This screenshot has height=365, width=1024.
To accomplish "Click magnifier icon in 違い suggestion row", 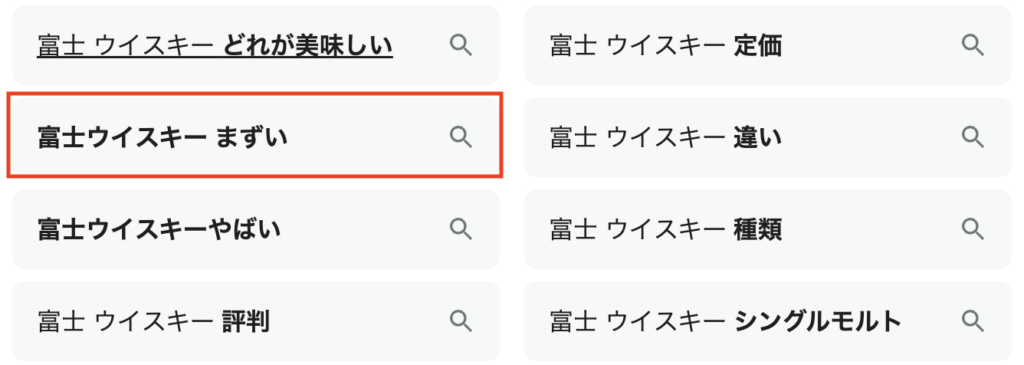I will pyautogui.click(x=972, y=136).
